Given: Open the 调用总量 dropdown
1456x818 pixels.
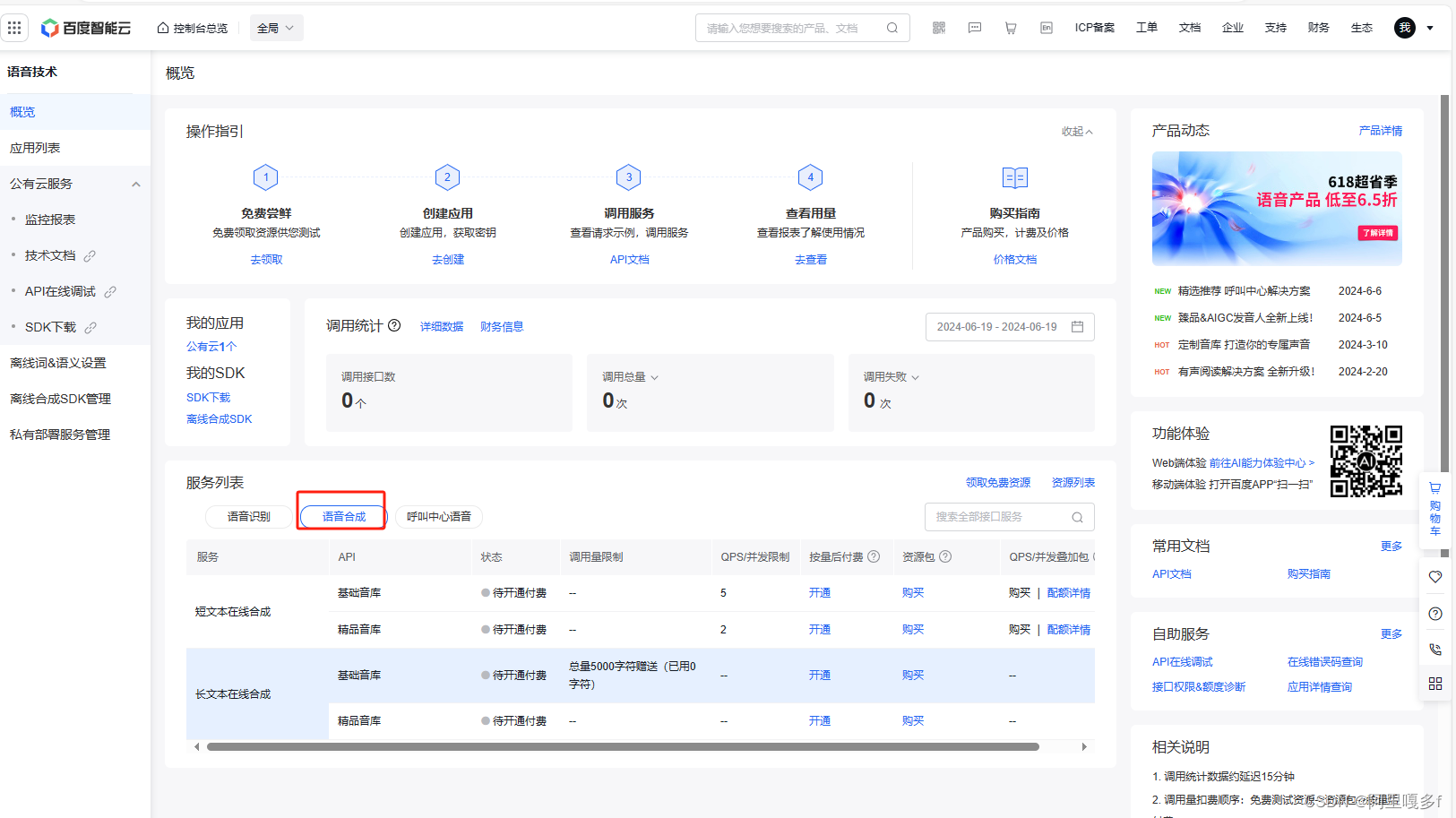Looking at the screenshot, I should (630, 377).
